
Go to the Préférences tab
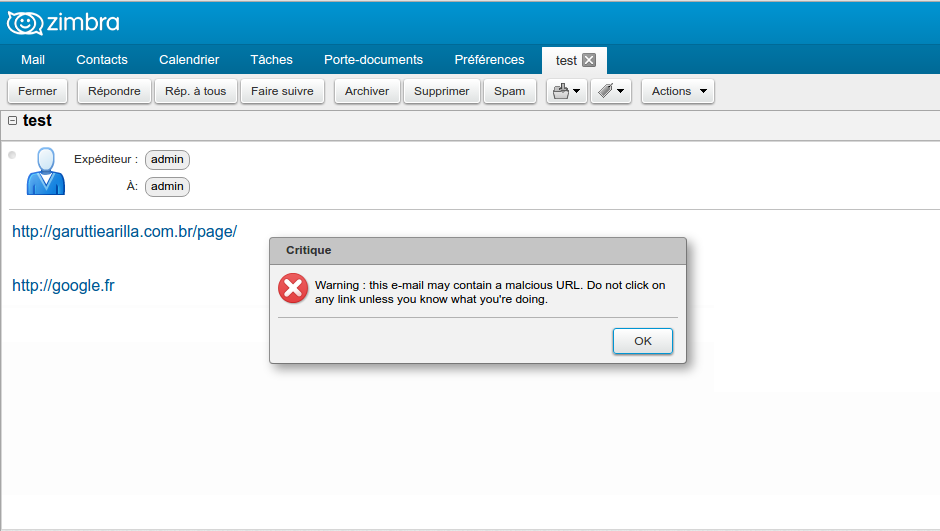tap(489, 60)
